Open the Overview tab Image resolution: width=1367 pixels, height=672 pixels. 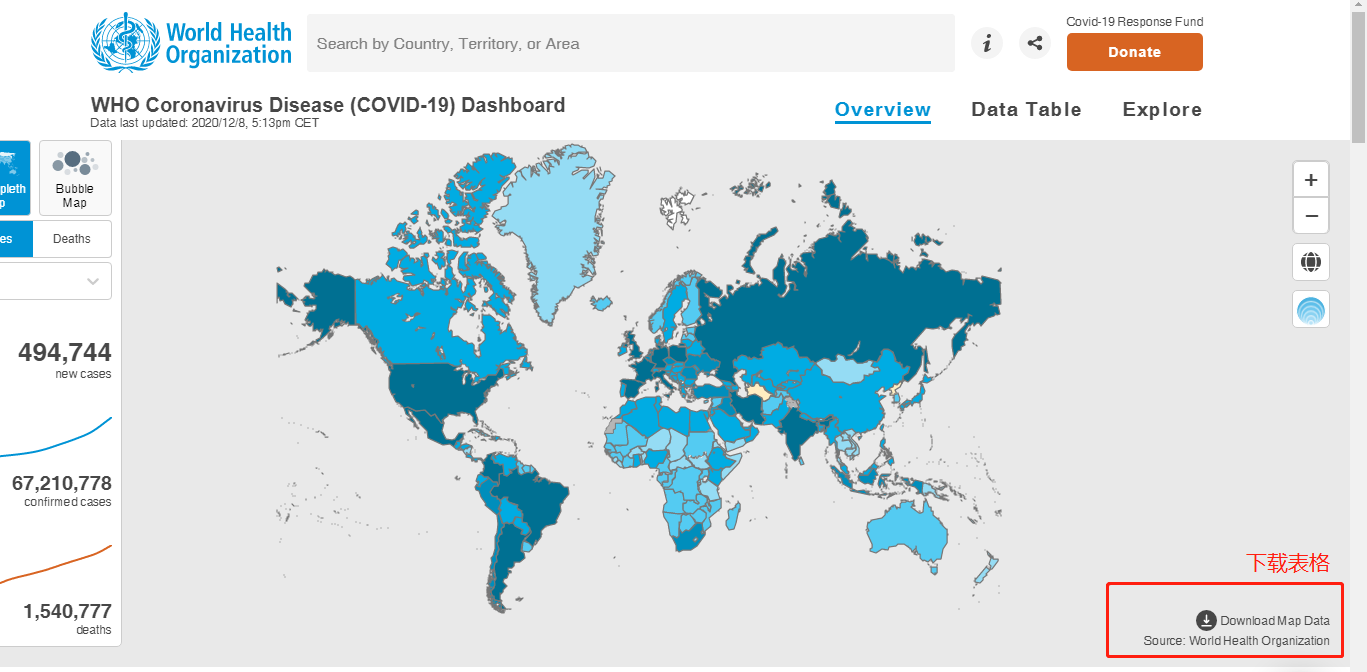pos(883,110)
